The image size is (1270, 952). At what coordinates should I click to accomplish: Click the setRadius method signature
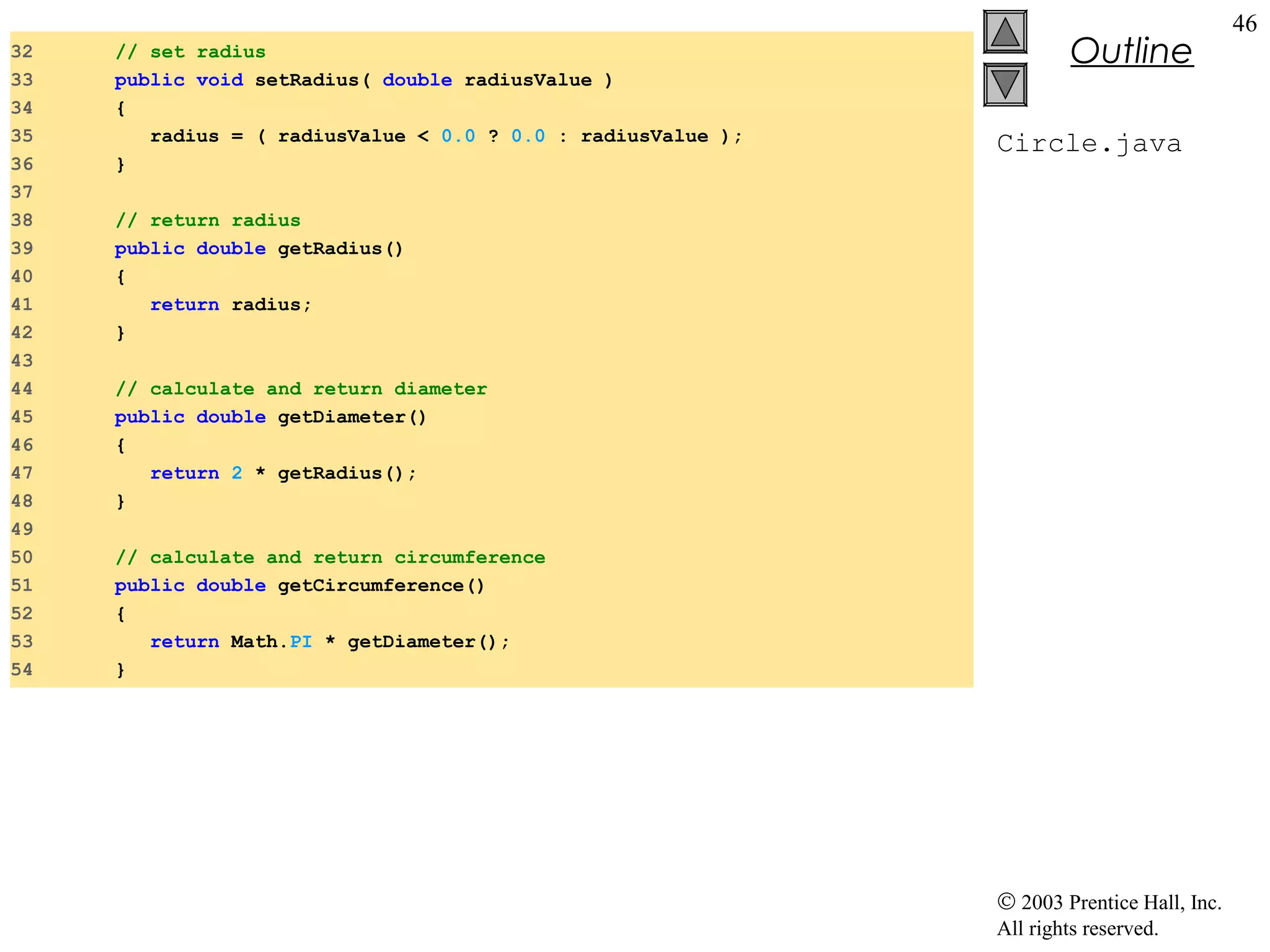[x=363, y=81]
